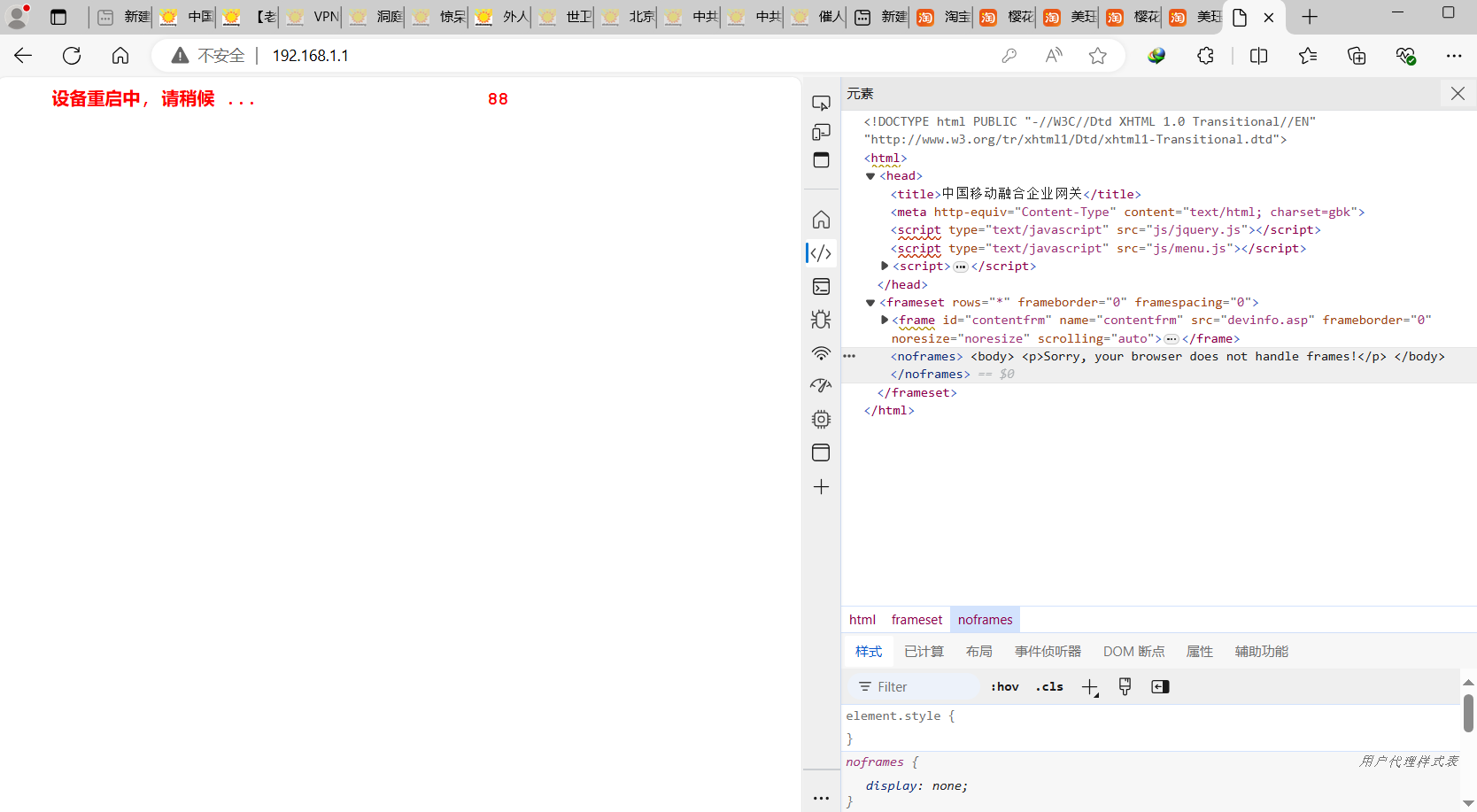This screenshot has height=812, width=1477.
Task: Switch to 布局 layout tab
Action: 978,652
